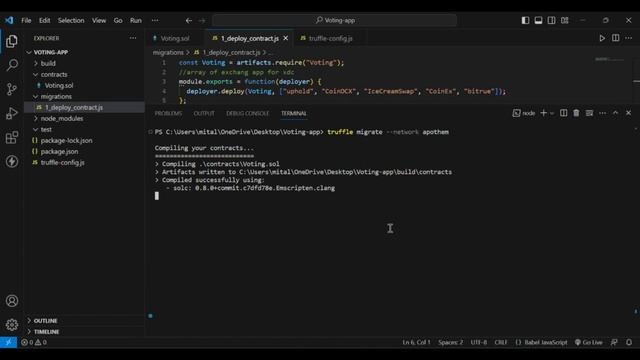Click Ln 6, Col 1 cursor position
Screen dimensions: 640x360
[416, 342]
